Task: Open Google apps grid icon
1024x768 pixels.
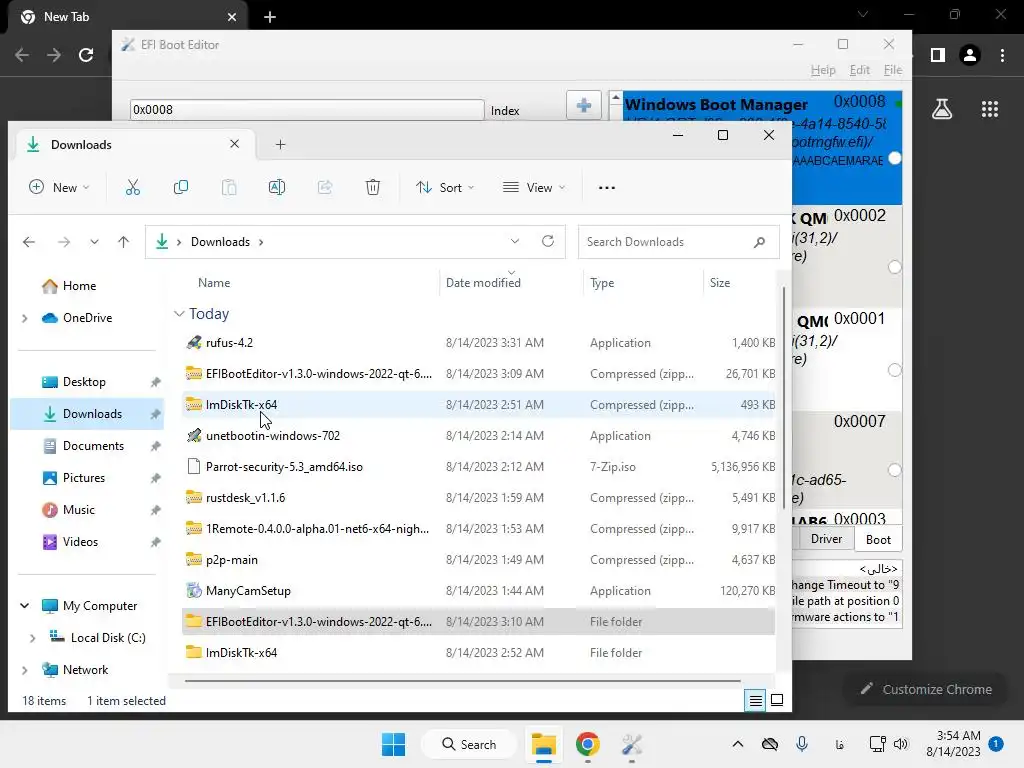Action: point(990,109)
